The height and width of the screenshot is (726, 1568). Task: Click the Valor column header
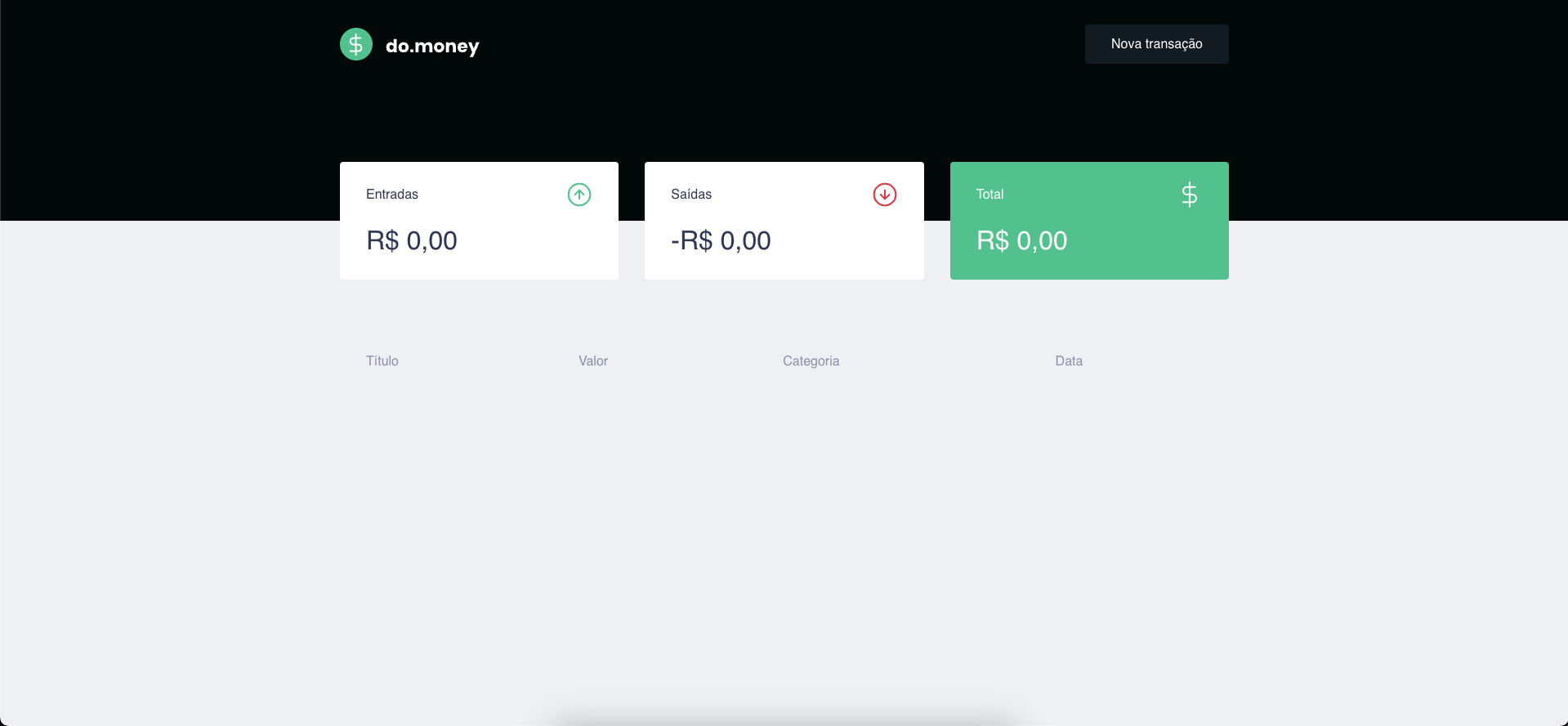click(x=593, y=361)
